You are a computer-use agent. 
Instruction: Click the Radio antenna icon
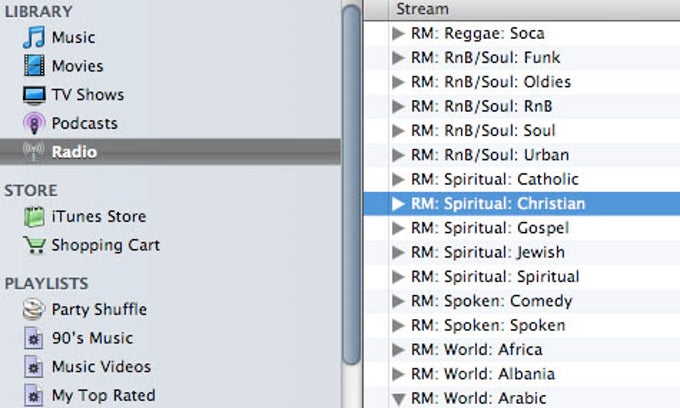(33, 151)
